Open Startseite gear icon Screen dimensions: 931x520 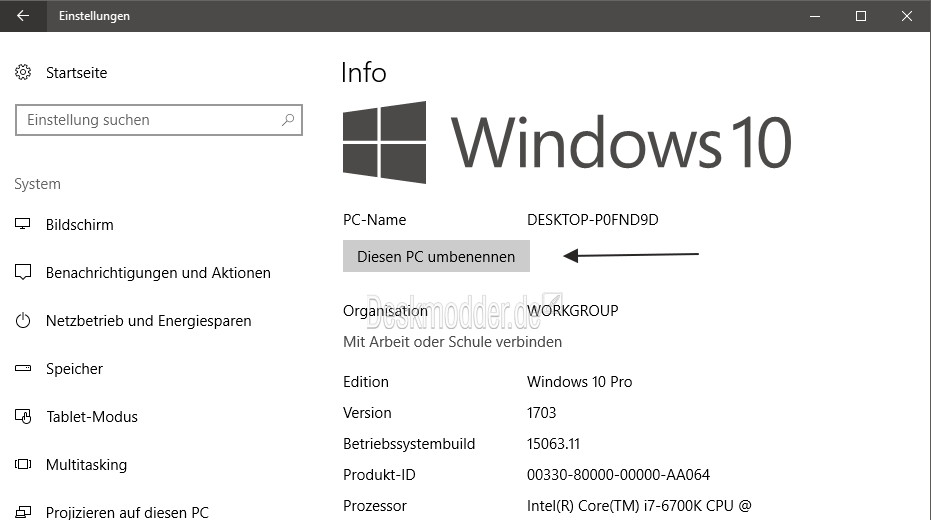pos(23,72)
